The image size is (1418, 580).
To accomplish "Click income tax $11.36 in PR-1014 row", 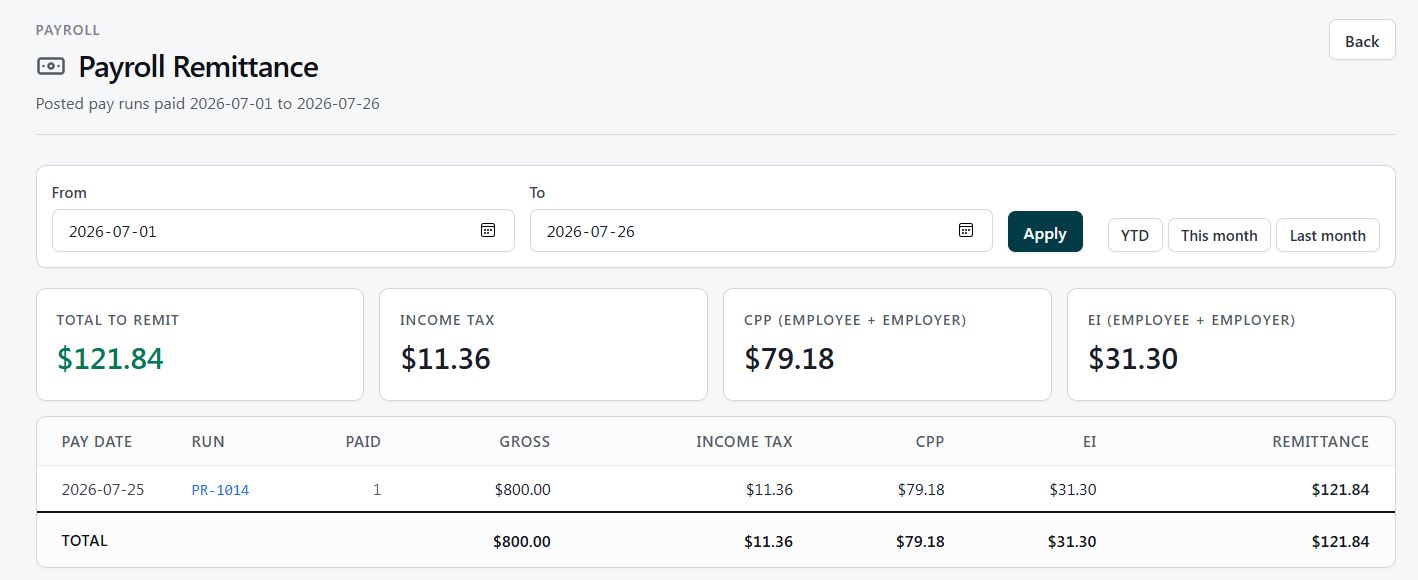I will pos(769,490).
